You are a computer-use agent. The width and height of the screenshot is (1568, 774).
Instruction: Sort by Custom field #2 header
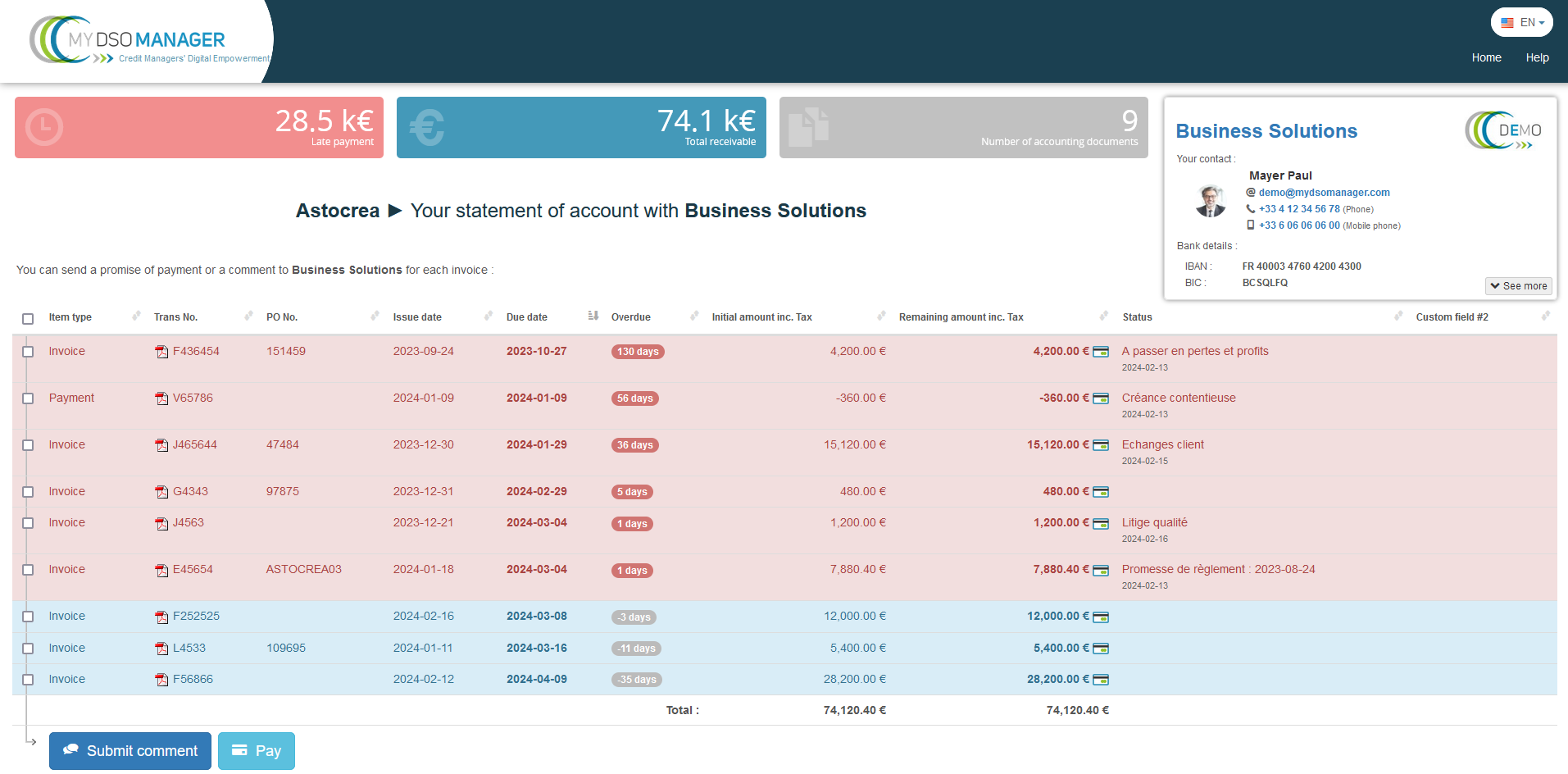[x=1484, y=317]
